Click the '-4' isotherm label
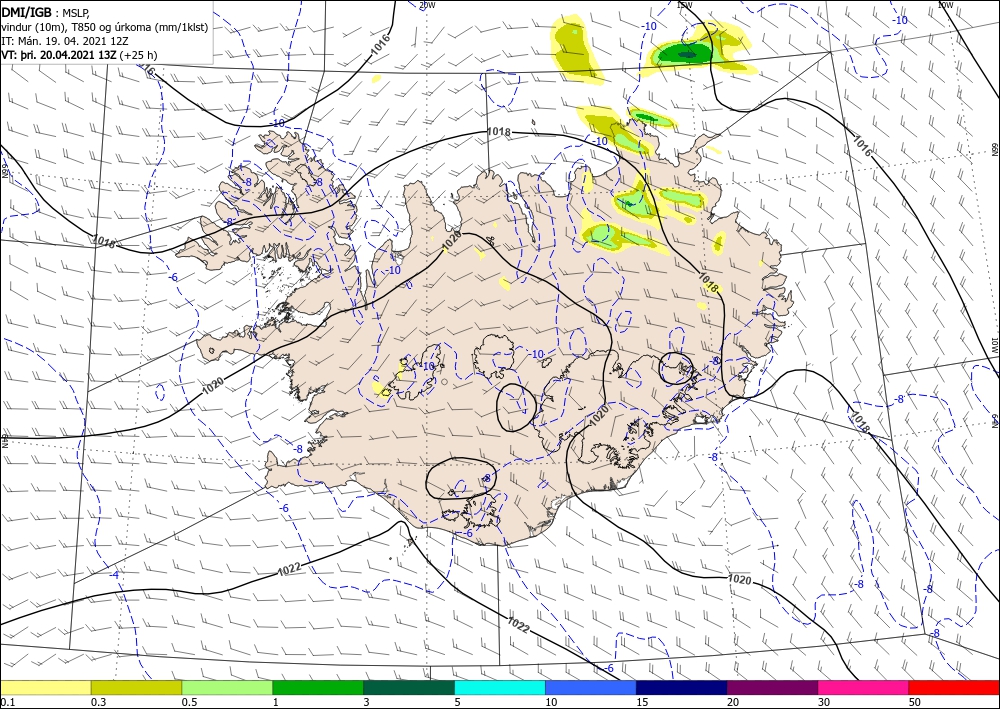This screenshot has width=1000, height=709. point(114,575)
